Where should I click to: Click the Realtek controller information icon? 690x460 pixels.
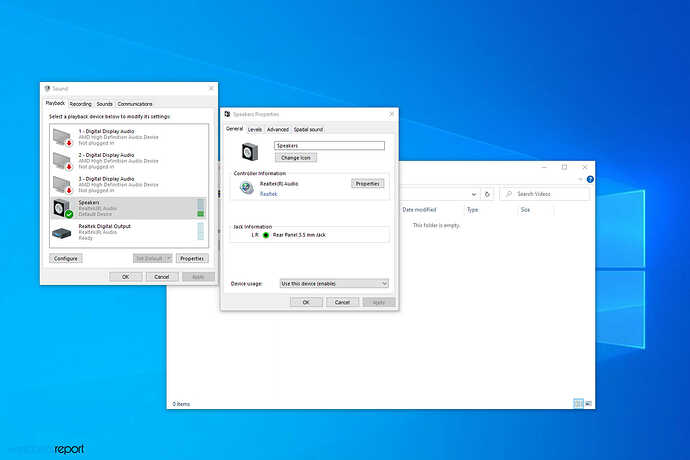(x=246, y=188)
